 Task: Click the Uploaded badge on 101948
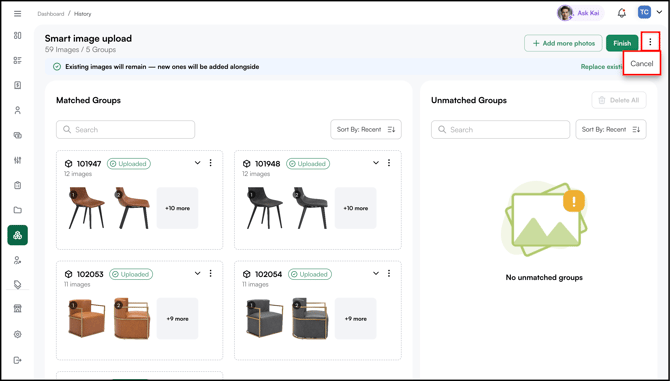(x=308, y=164)
